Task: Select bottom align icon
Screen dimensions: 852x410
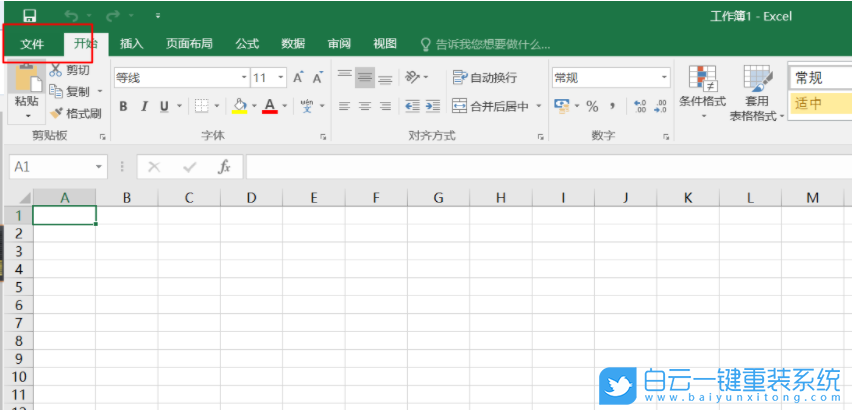Action: [x=385, y=78]
